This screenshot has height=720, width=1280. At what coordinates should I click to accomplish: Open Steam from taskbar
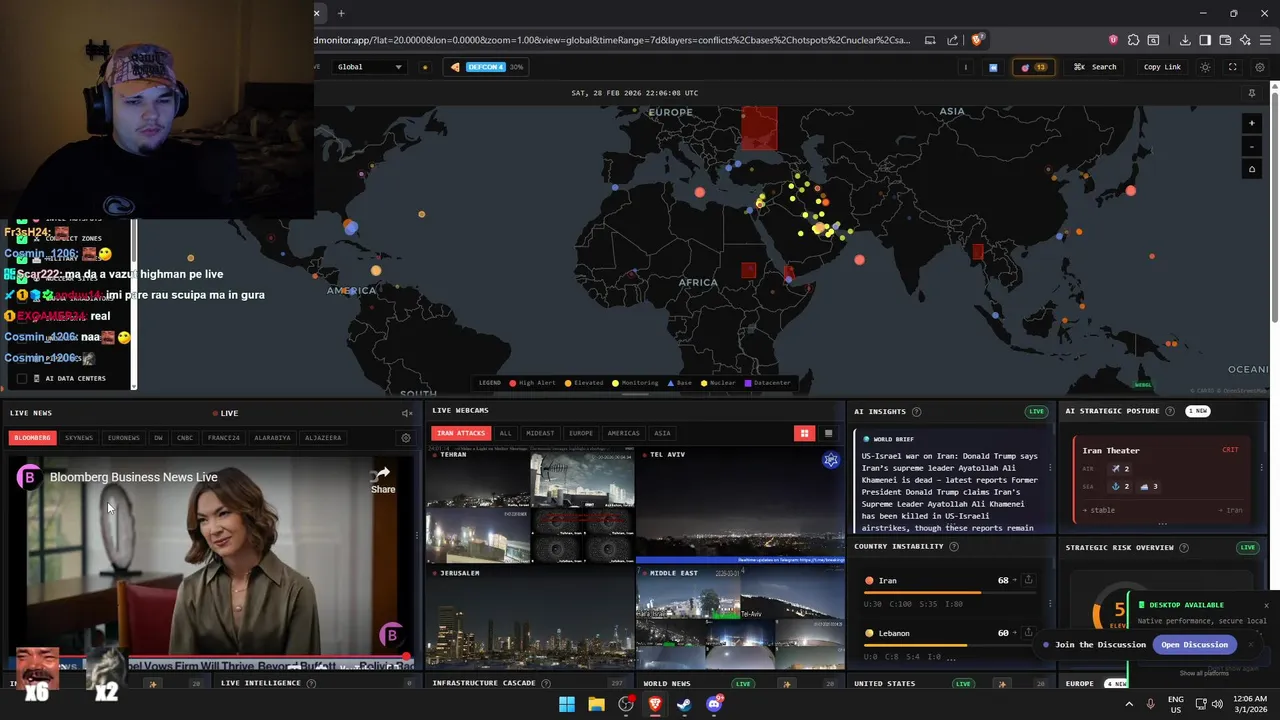(684, 704)
